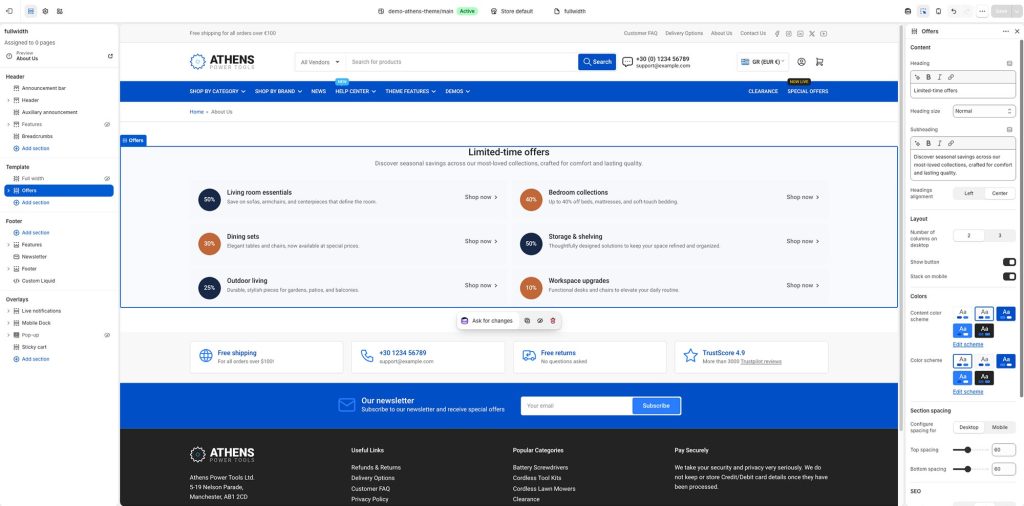The height and width of the screenshot is (506, 1024).
Task: Click the hide section icon in floating toolbar
Action: point(540,321)
